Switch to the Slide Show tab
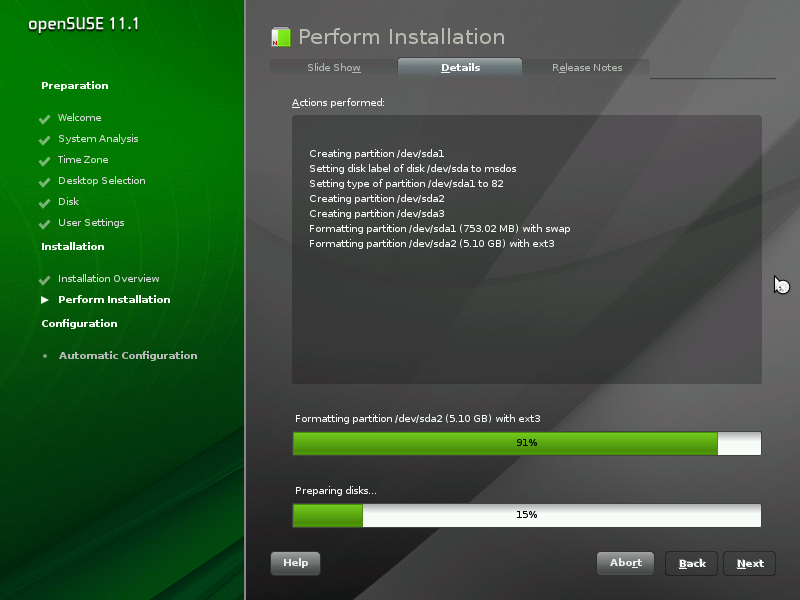 tap(334, 68)
